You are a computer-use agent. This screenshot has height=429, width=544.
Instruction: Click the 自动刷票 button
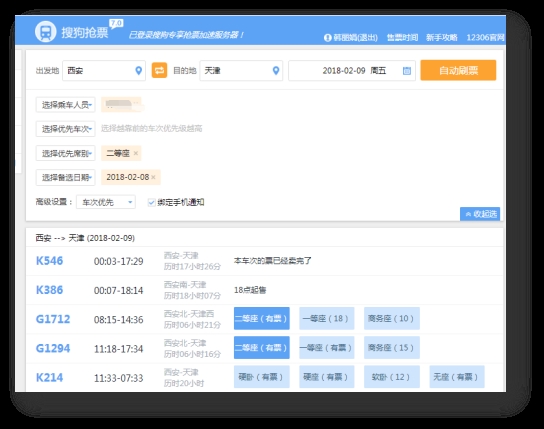[458, 70]
